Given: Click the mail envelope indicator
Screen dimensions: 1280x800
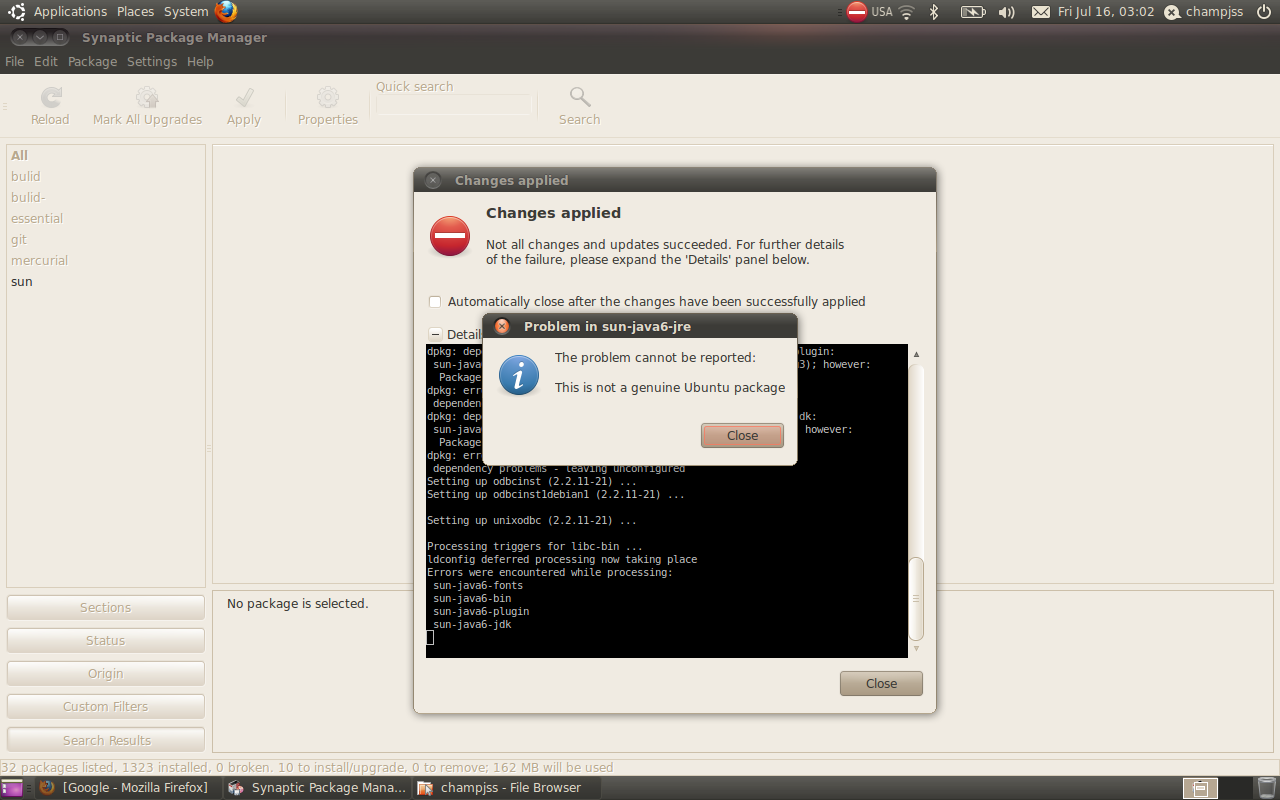Looking at the screenshot, I should [1041, 12].
